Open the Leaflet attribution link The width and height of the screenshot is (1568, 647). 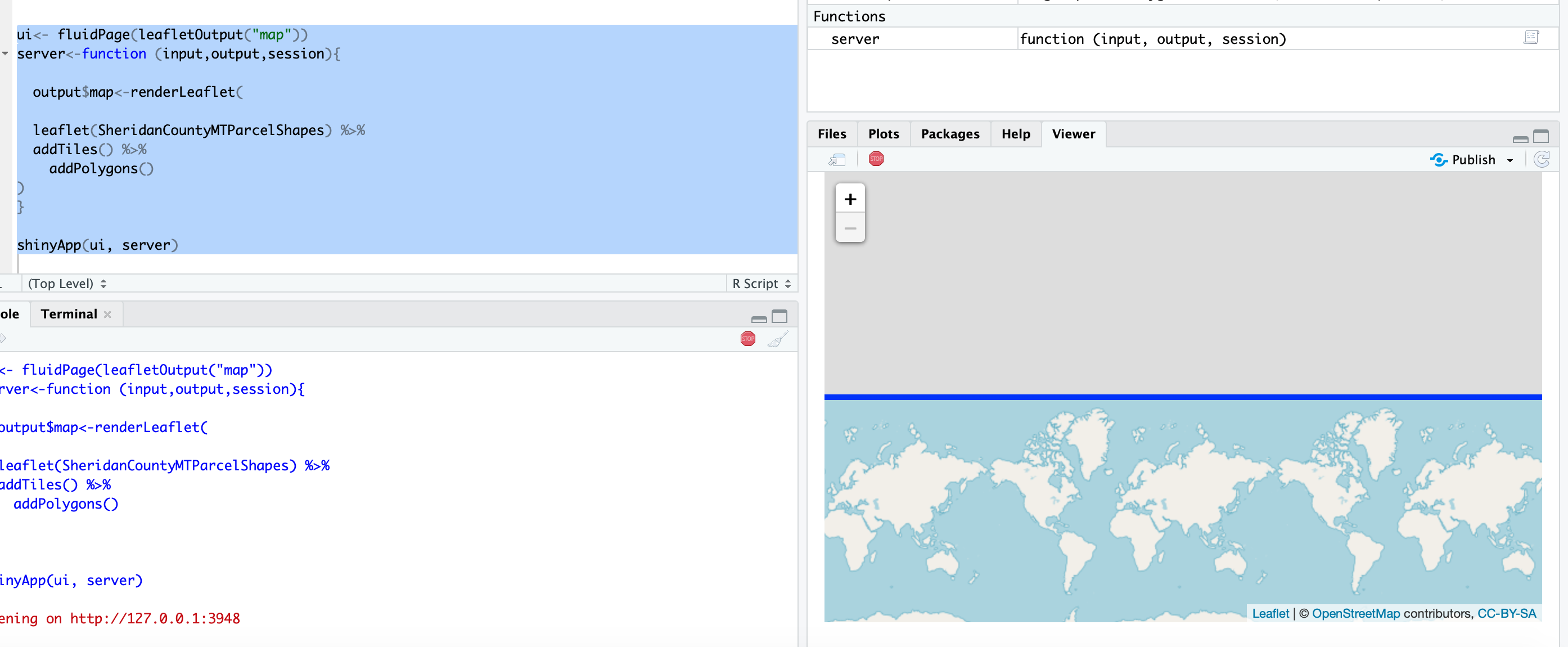pyautogui.click(x=1270, y=613)
